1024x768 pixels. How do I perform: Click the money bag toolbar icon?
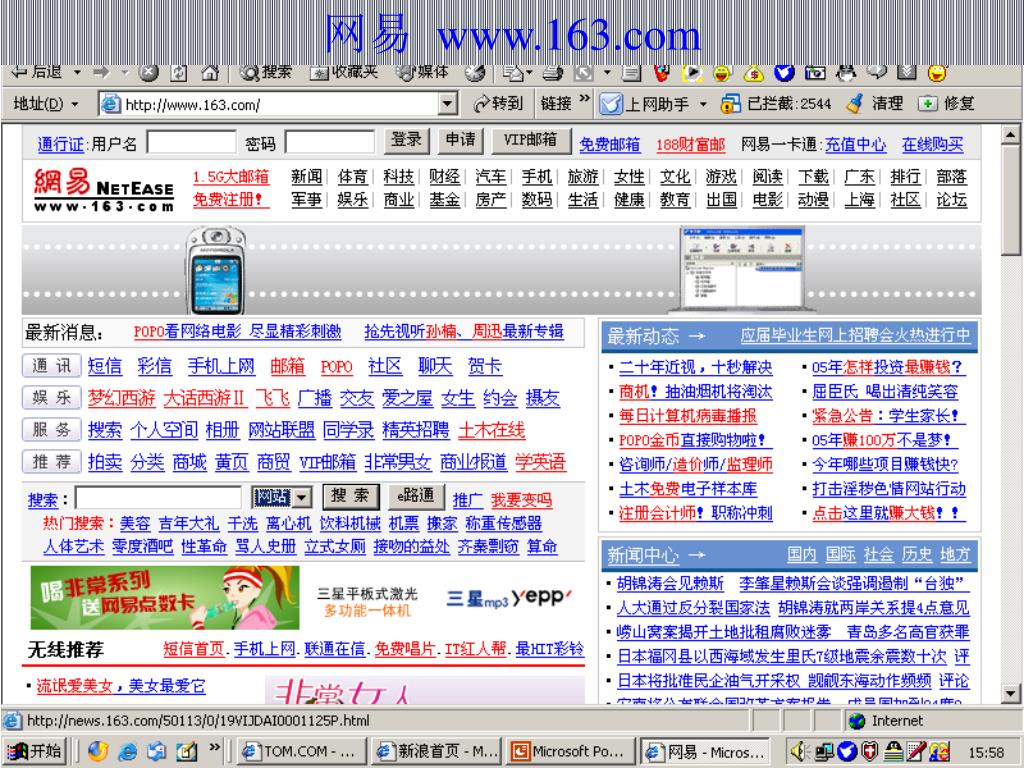(753, 72)
